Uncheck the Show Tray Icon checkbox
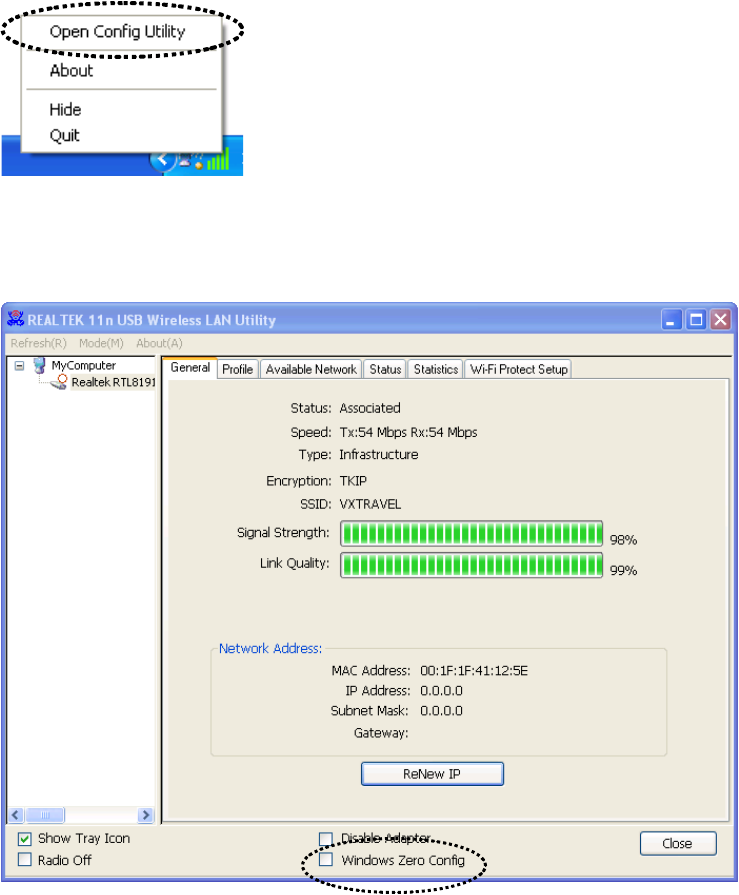 point(25,839)
